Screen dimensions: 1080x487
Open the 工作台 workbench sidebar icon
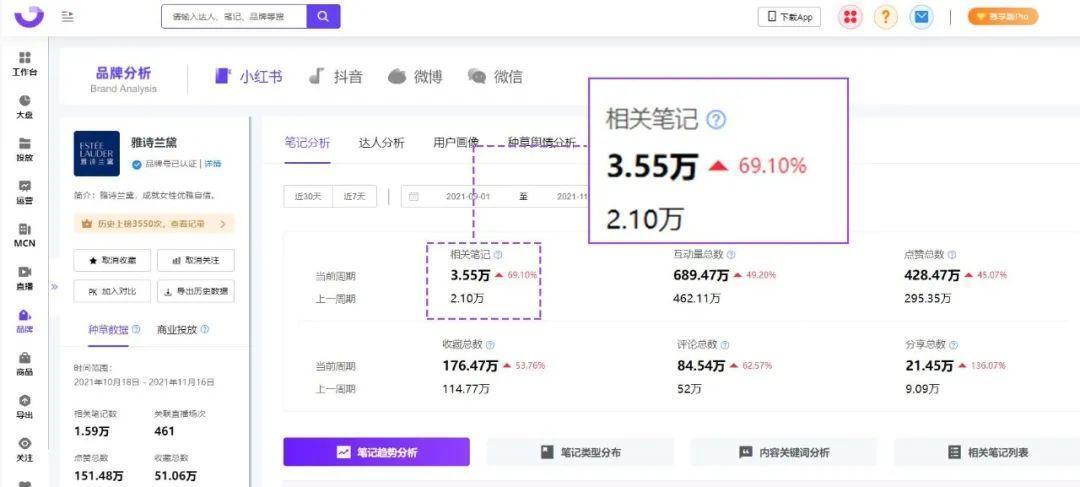click(x=25, y=63)
